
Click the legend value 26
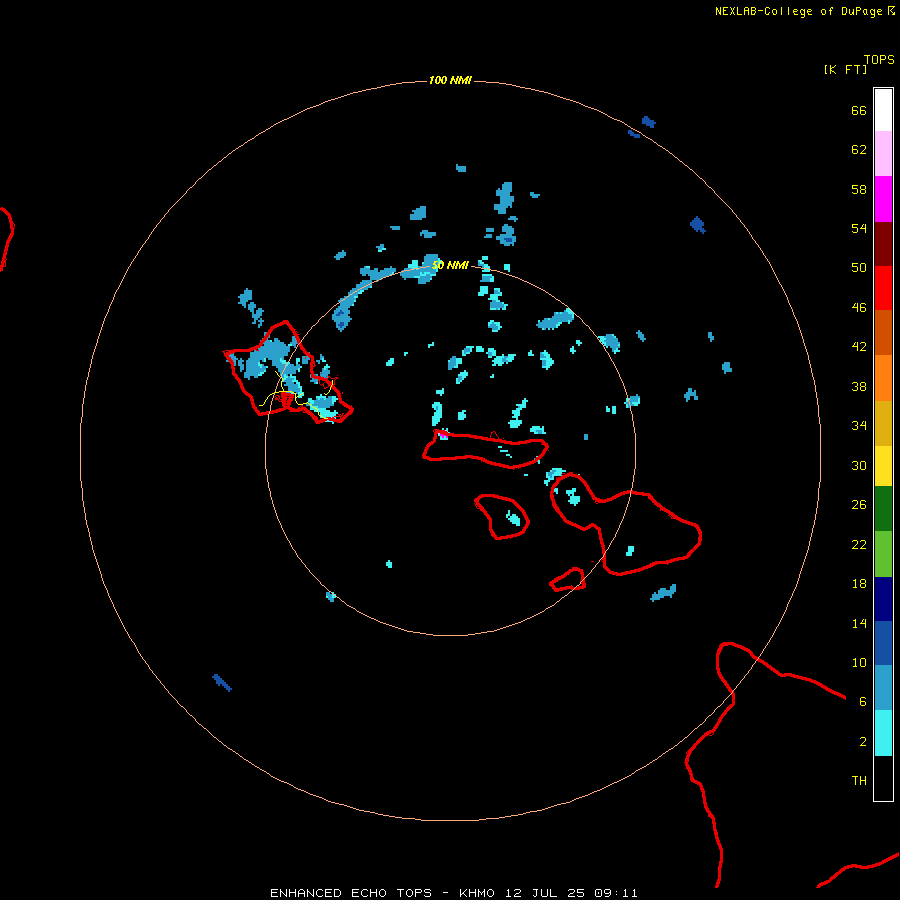pos(859,505)
